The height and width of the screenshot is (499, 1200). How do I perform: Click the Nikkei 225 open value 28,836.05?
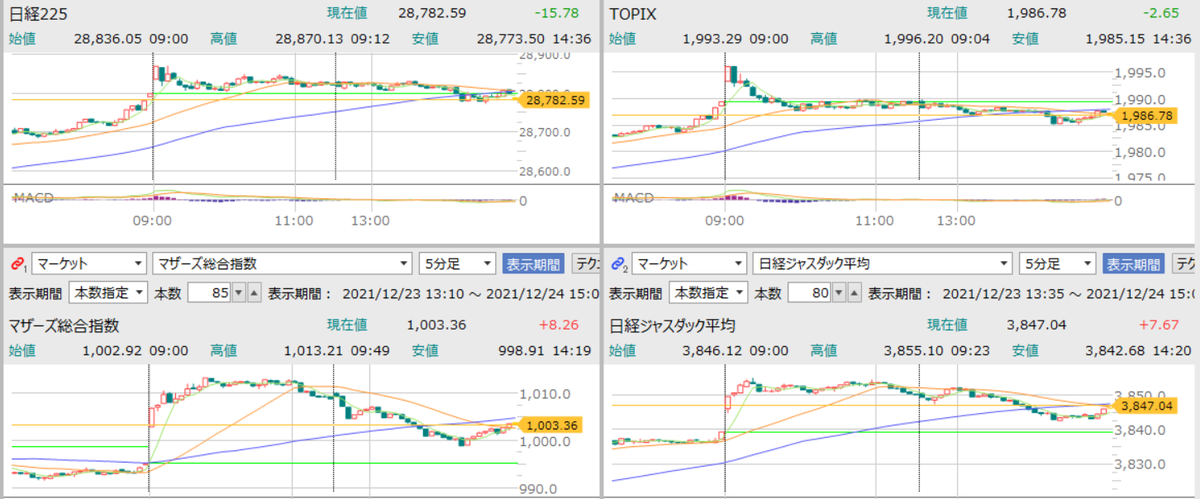[x=108, y=39]
